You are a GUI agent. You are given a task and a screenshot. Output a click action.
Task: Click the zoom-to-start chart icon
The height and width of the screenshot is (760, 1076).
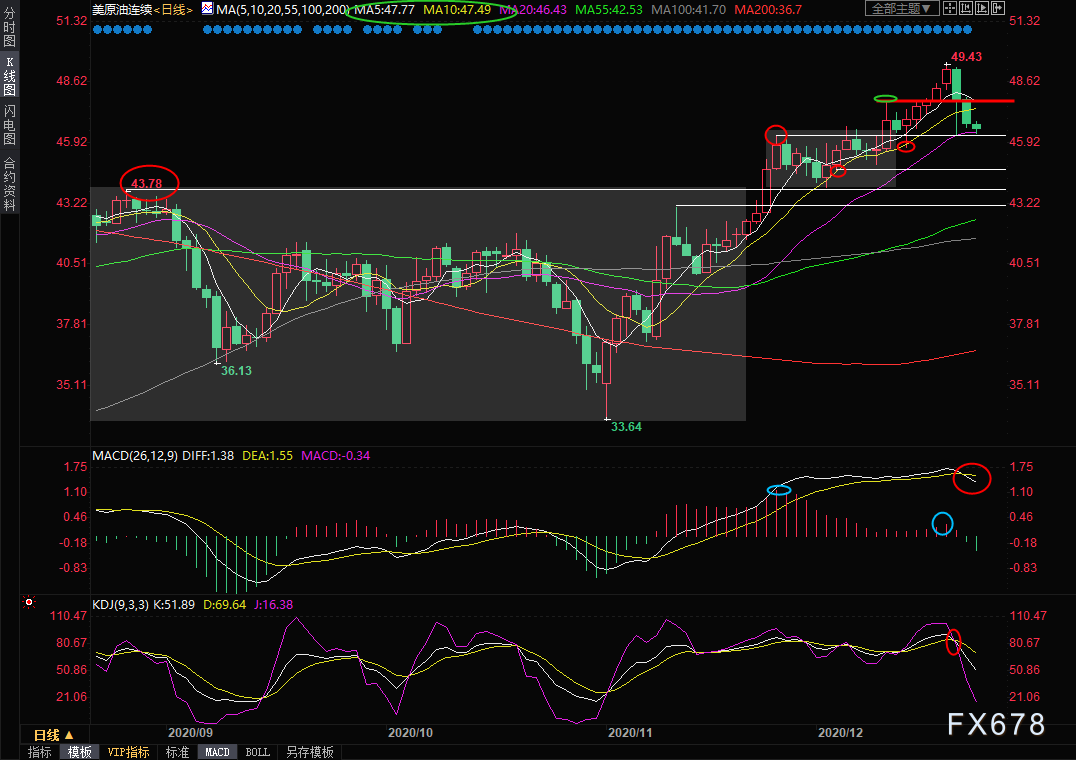[966, 8]
